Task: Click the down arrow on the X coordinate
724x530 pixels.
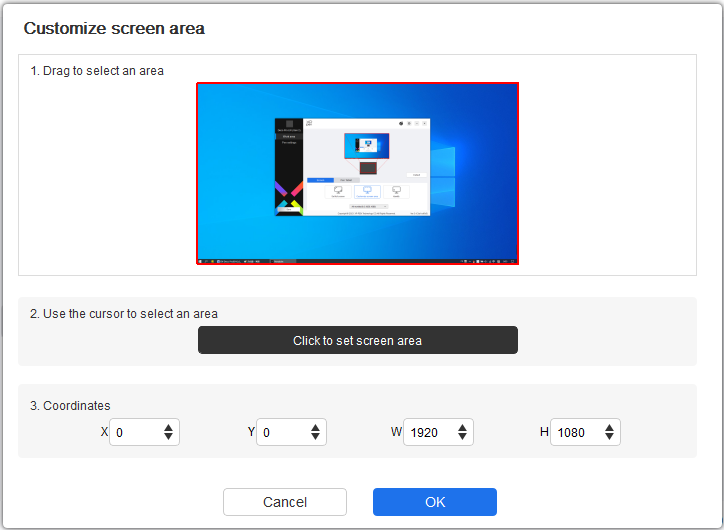Action: (168, 437)
